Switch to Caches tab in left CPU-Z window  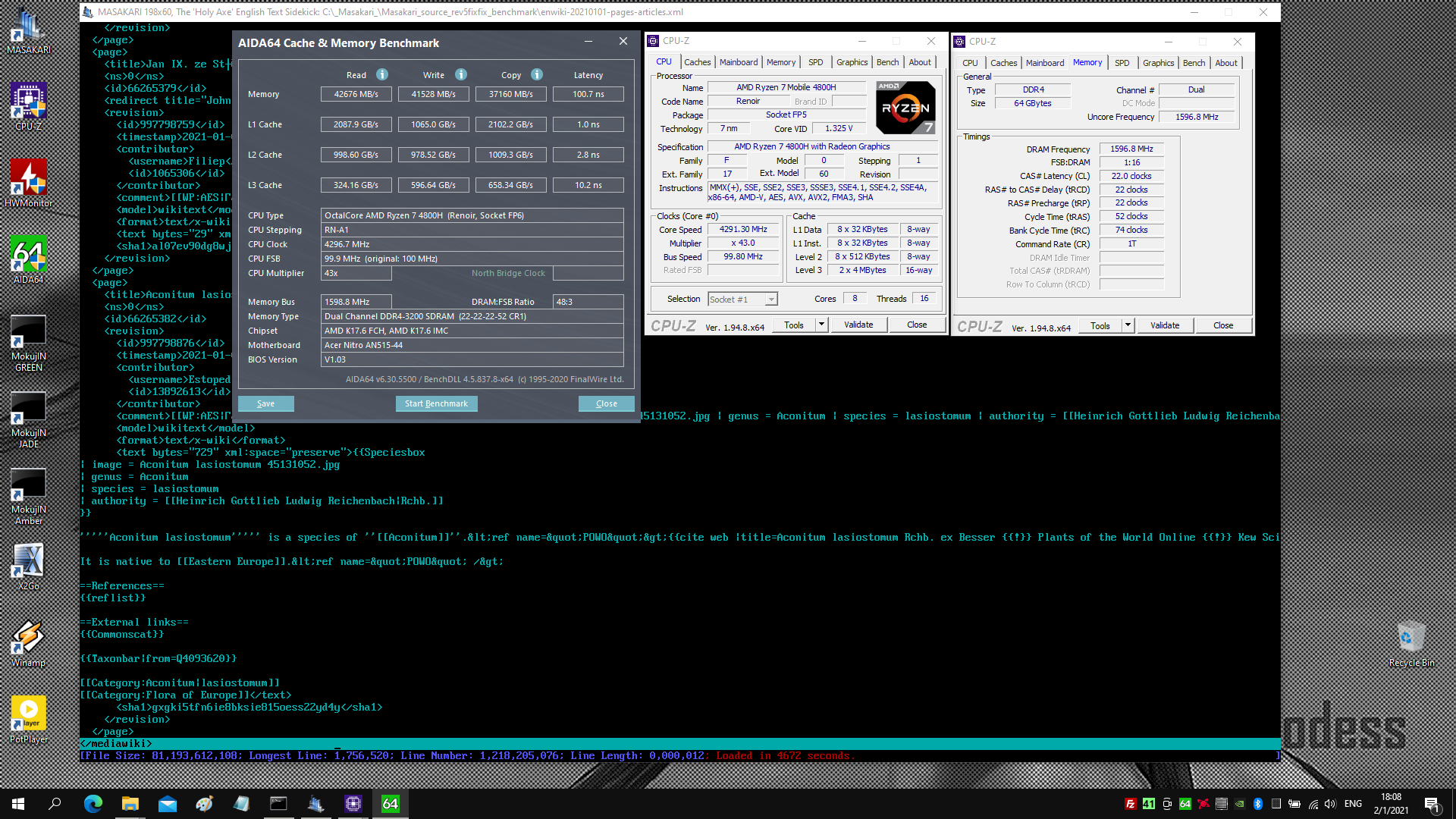point(697,62)
